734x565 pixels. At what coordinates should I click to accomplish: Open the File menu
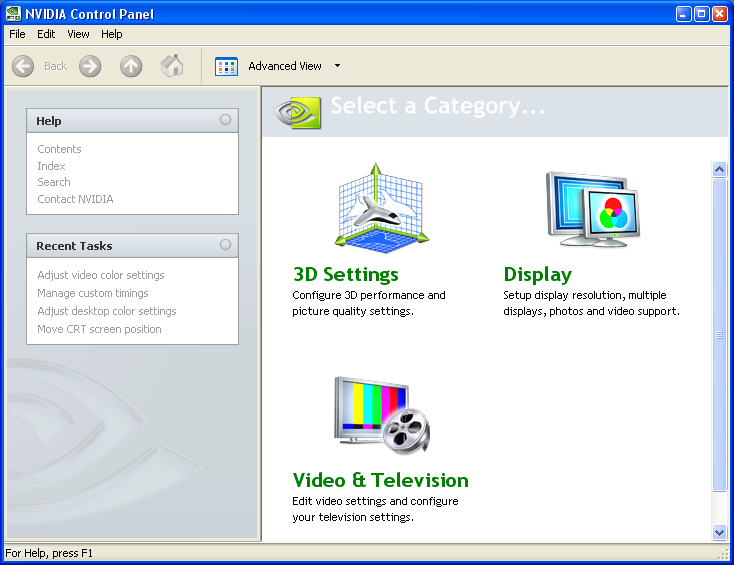coord(17,34)
